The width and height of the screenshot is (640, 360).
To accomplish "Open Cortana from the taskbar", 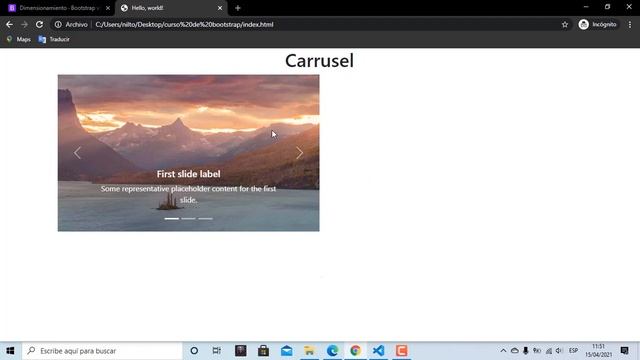I will [194, 351].
